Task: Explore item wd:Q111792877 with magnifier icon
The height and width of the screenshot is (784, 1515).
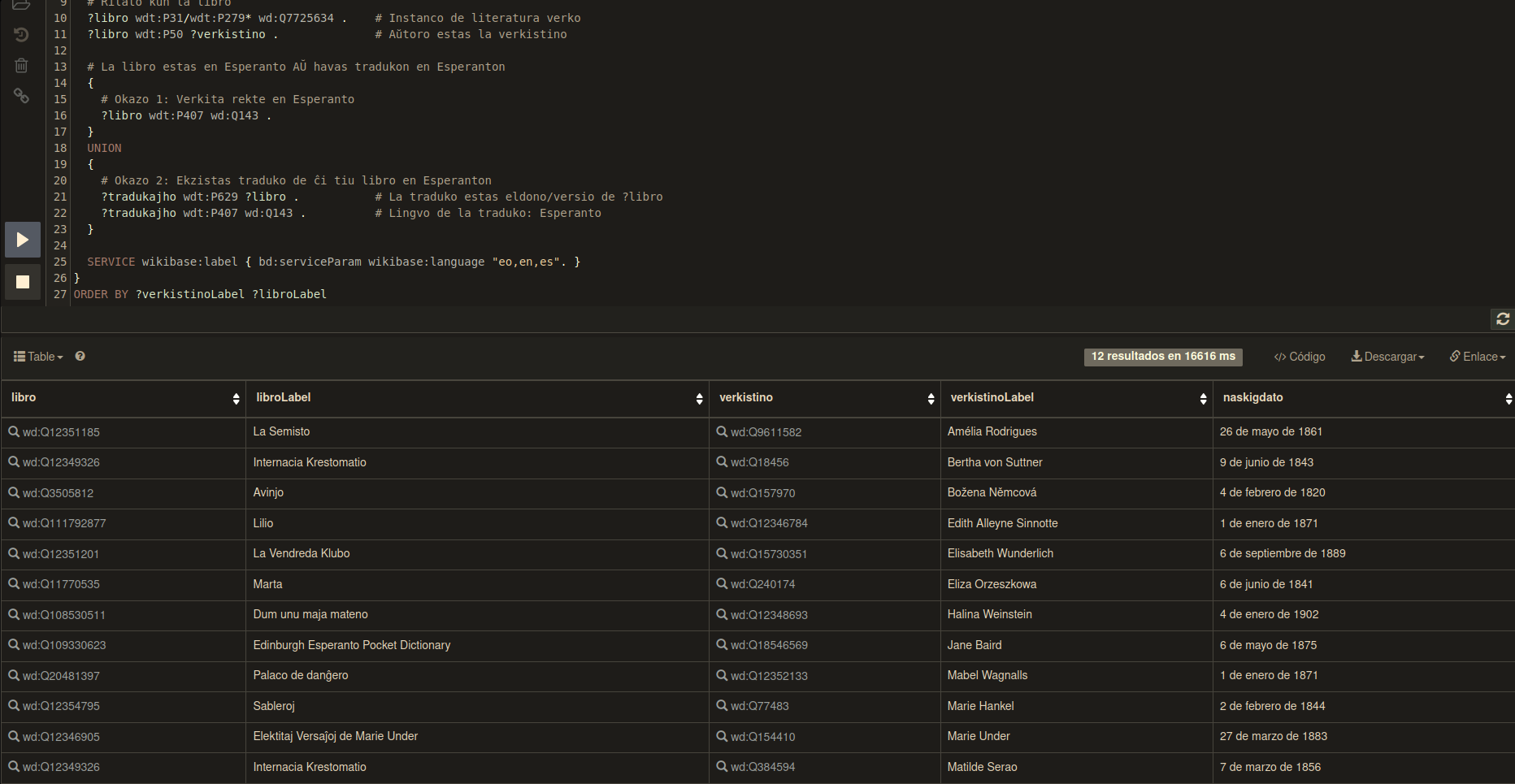Action: coord(14,523)
